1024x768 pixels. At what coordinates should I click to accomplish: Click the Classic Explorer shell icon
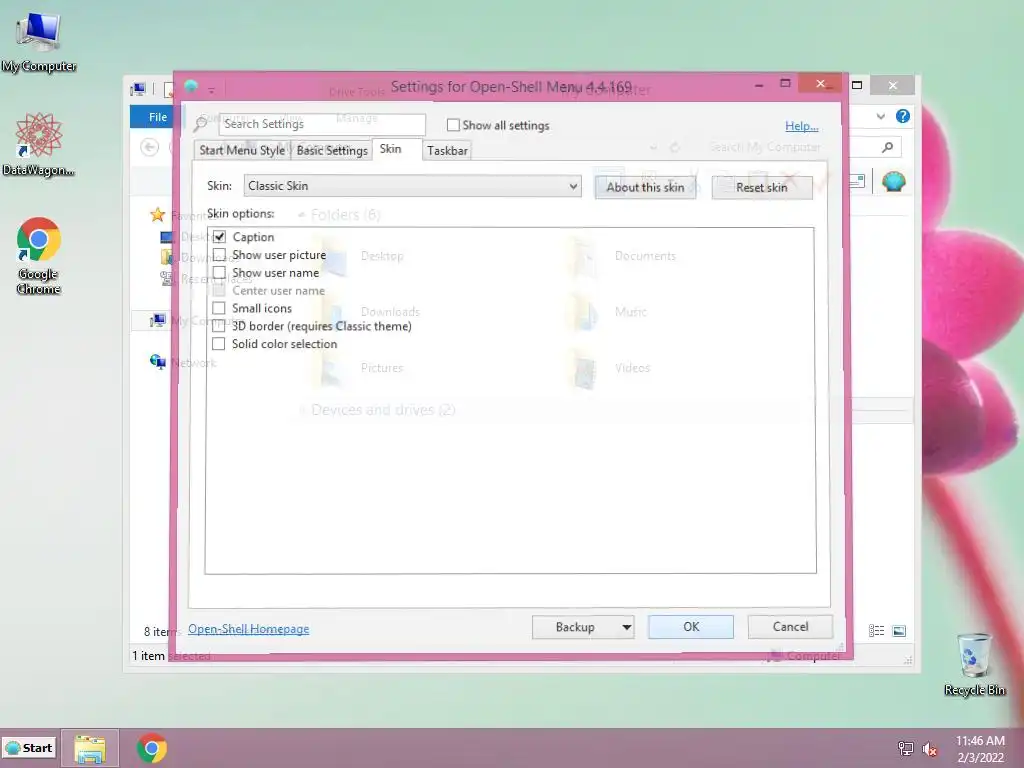tap(893, 181)
